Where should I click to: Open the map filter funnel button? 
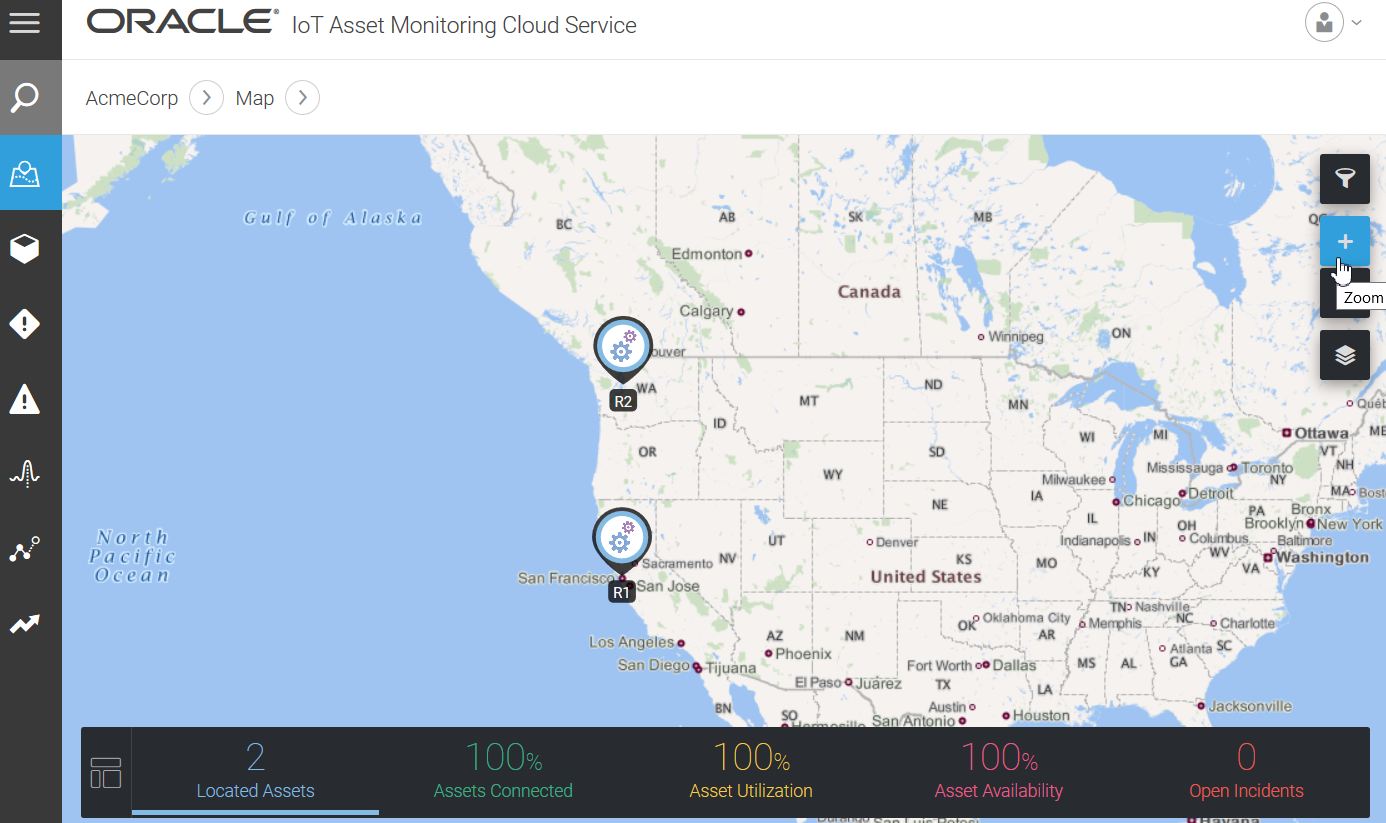tap(1345, 179)
